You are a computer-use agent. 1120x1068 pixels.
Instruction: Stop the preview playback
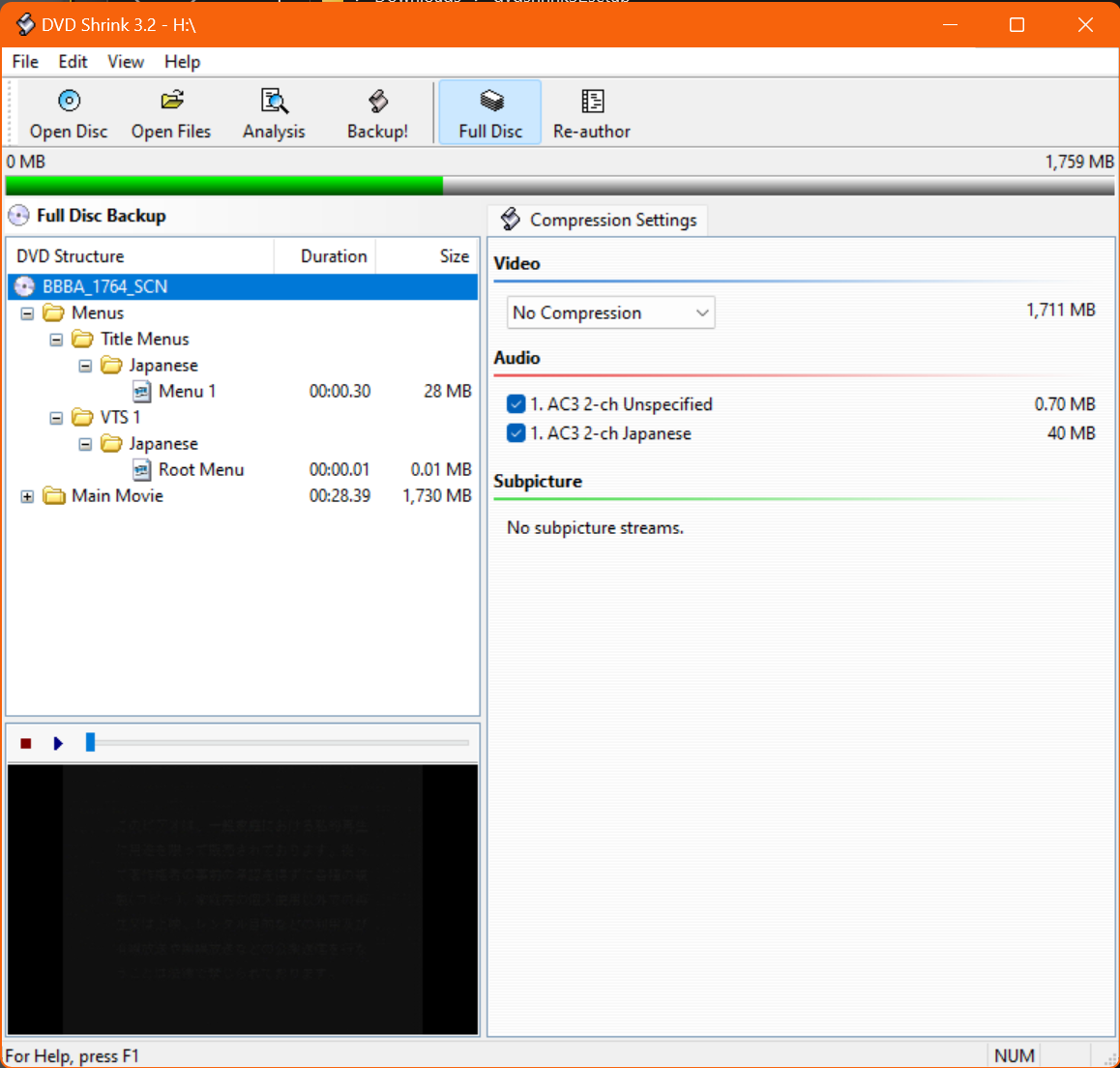[x=26, y=744]
